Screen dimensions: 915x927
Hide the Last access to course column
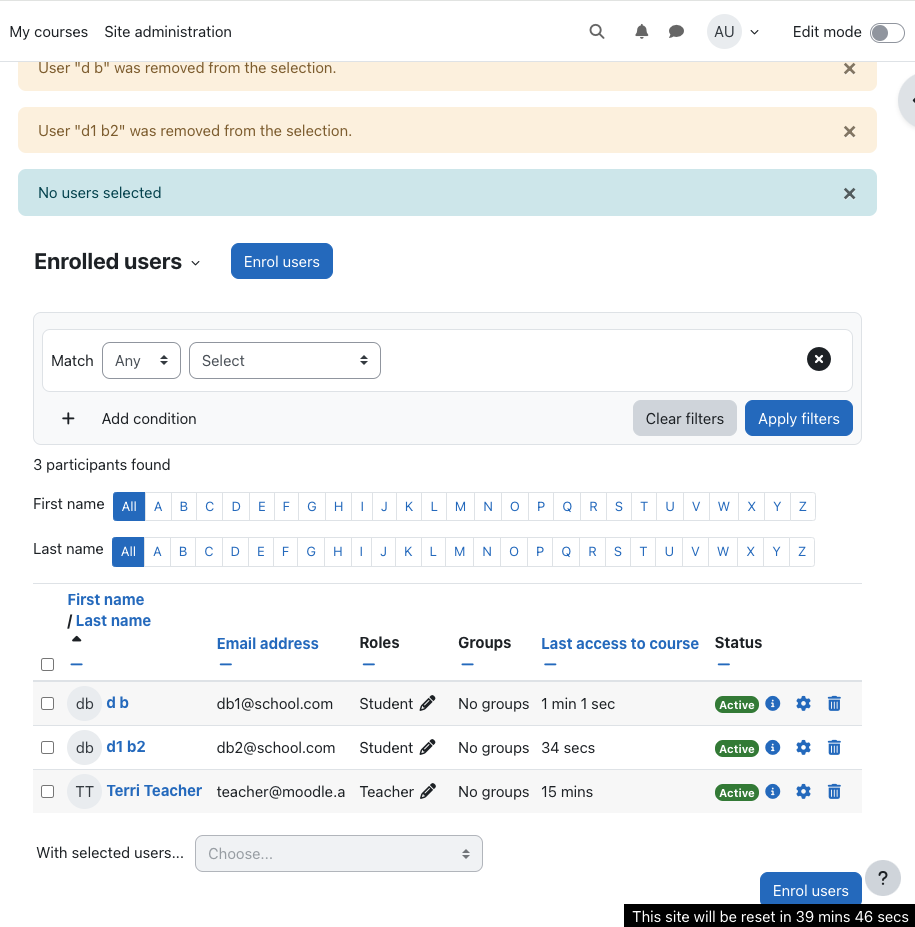pyautogui.click(x=550, y=664)
